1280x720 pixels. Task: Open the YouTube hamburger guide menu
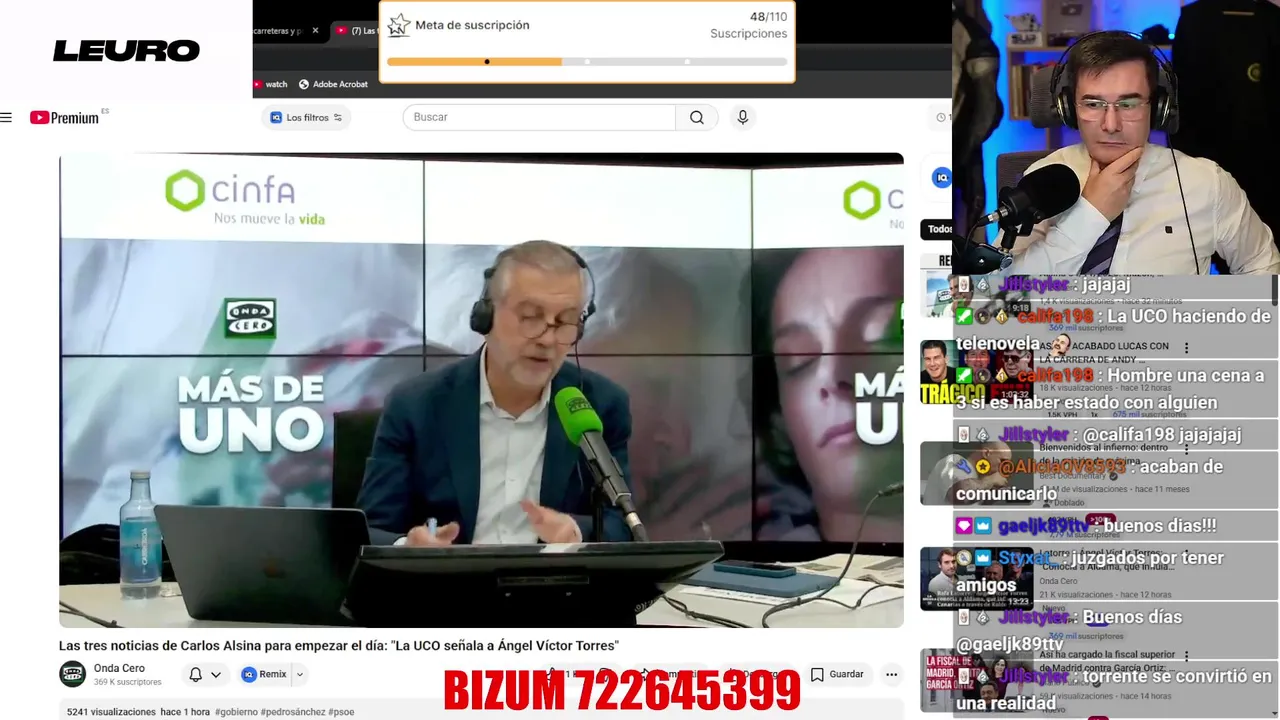tap(6, 117)
